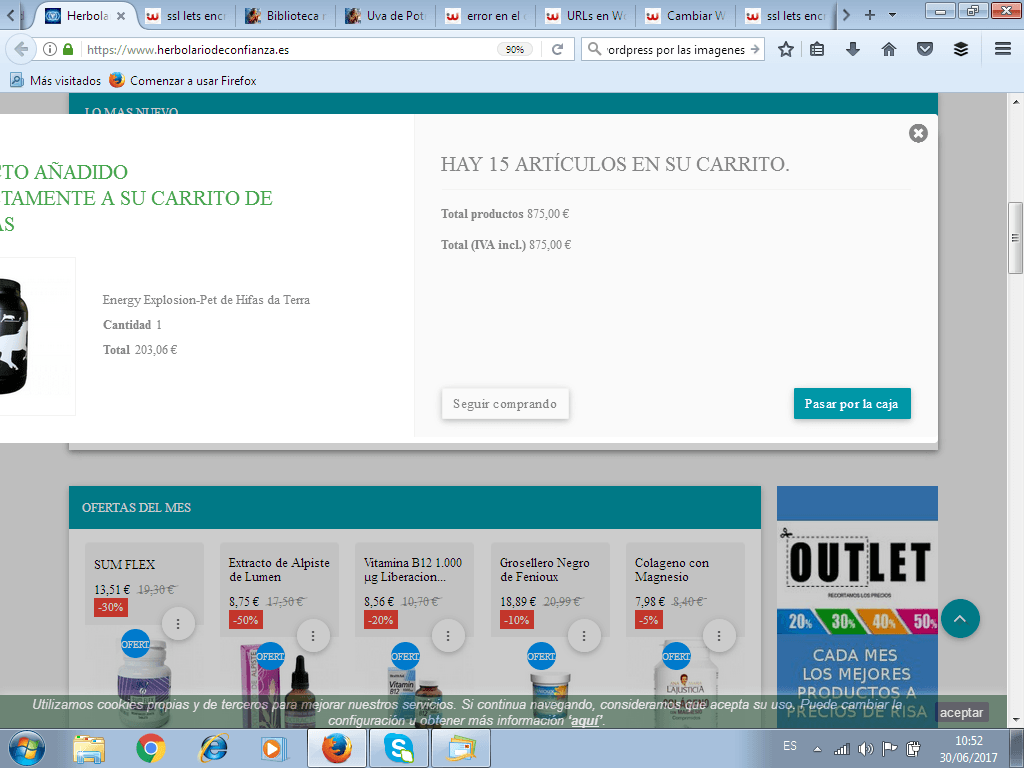
Task: Reset the 90% zoom indicator
Action: click(515, 50)
